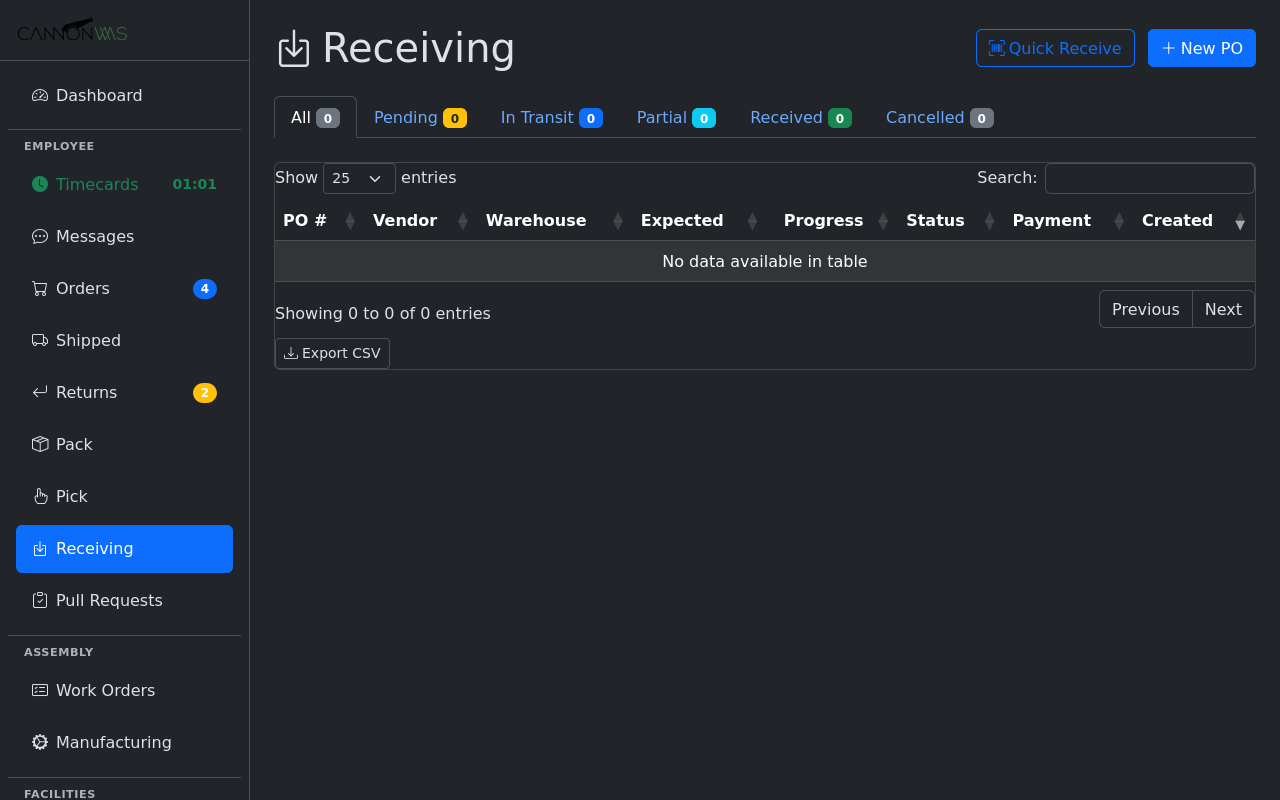
Task: Switch to the Pending tab
Action: (420, 117)
